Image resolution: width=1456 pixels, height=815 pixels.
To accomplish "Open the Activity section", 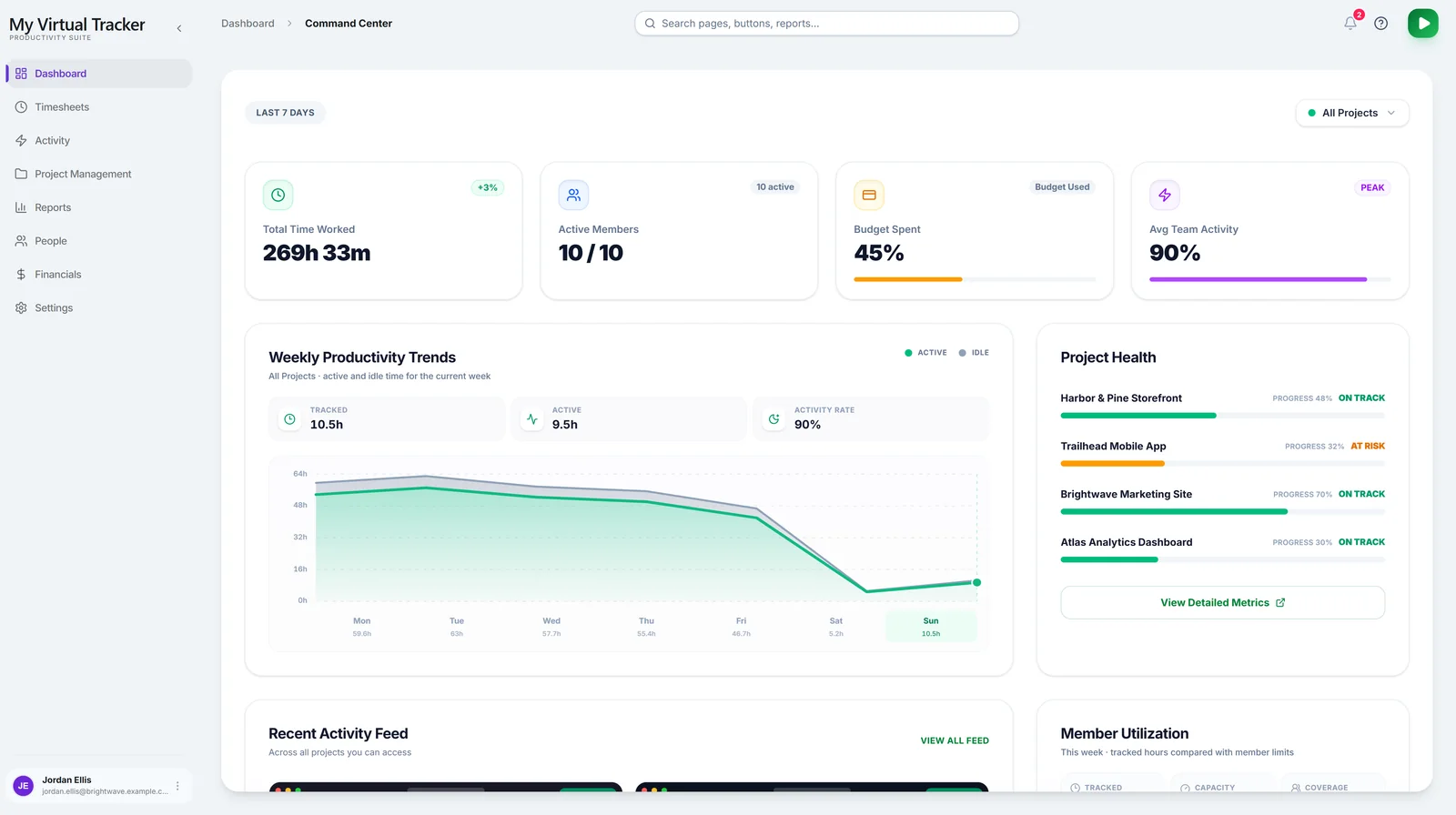I will tap(99, 141).
